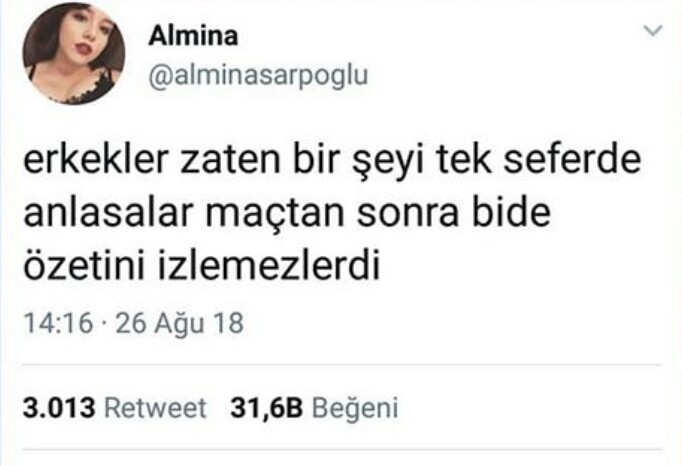Click the word 'maçtan' in the tweet
Image resolution: width=682 pixels, height=466 pixels.
coord(274,214)
